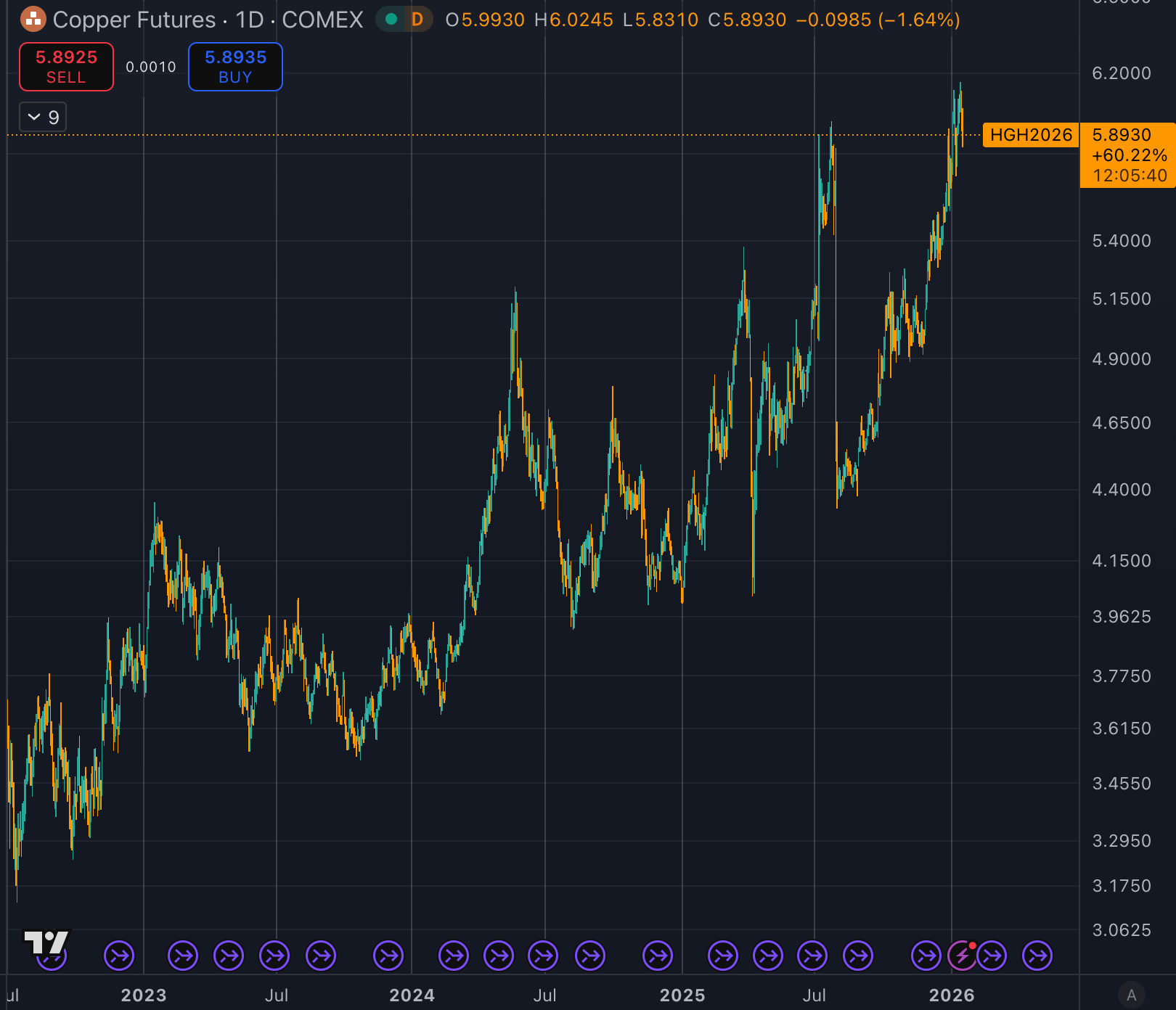Click the 2026 label on the time axis
1176x1010 pixels.
952,995
